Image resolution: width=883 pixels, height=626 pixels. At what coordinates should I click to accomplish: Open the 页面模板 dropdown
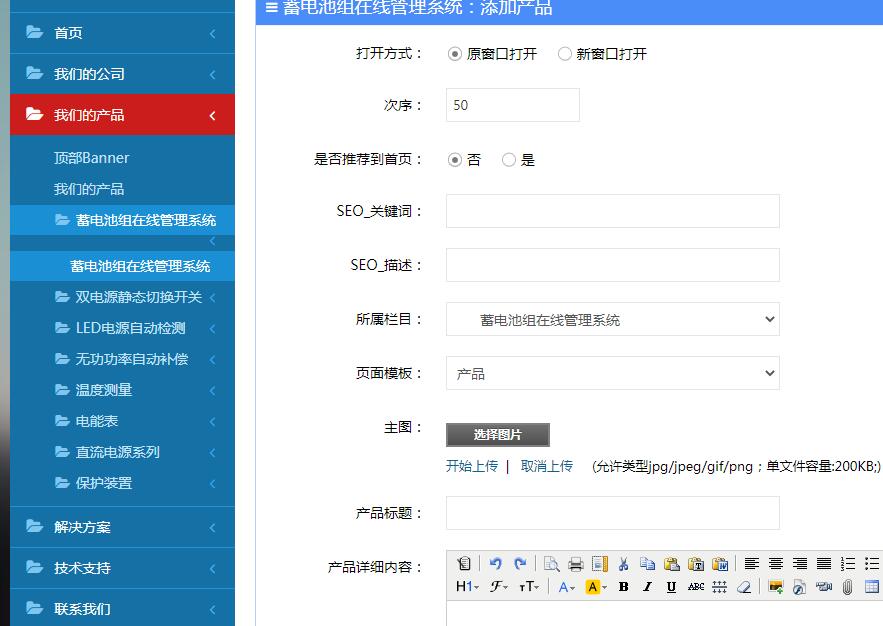coord(612,374)
